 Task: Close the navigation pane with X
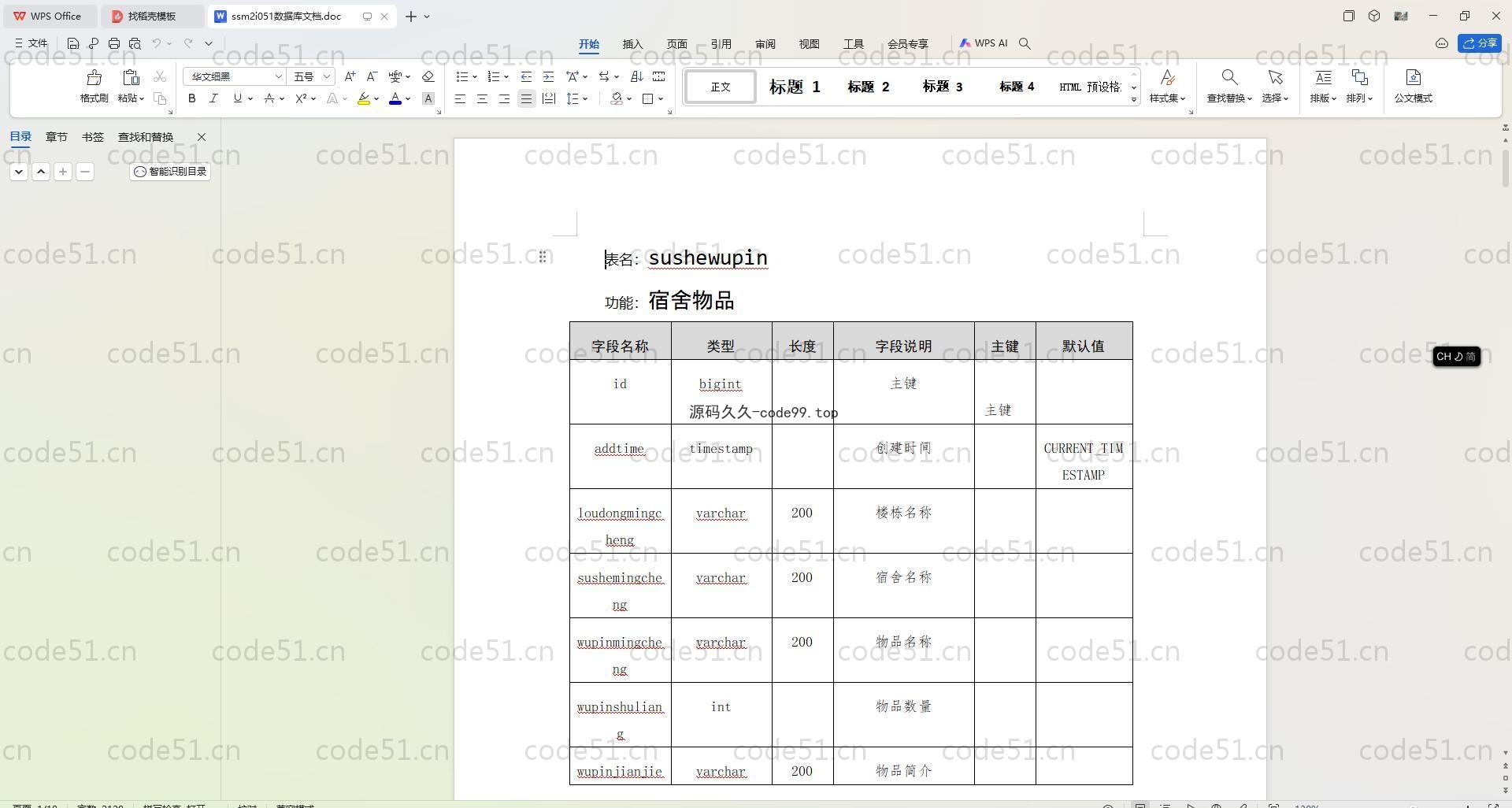202,137
